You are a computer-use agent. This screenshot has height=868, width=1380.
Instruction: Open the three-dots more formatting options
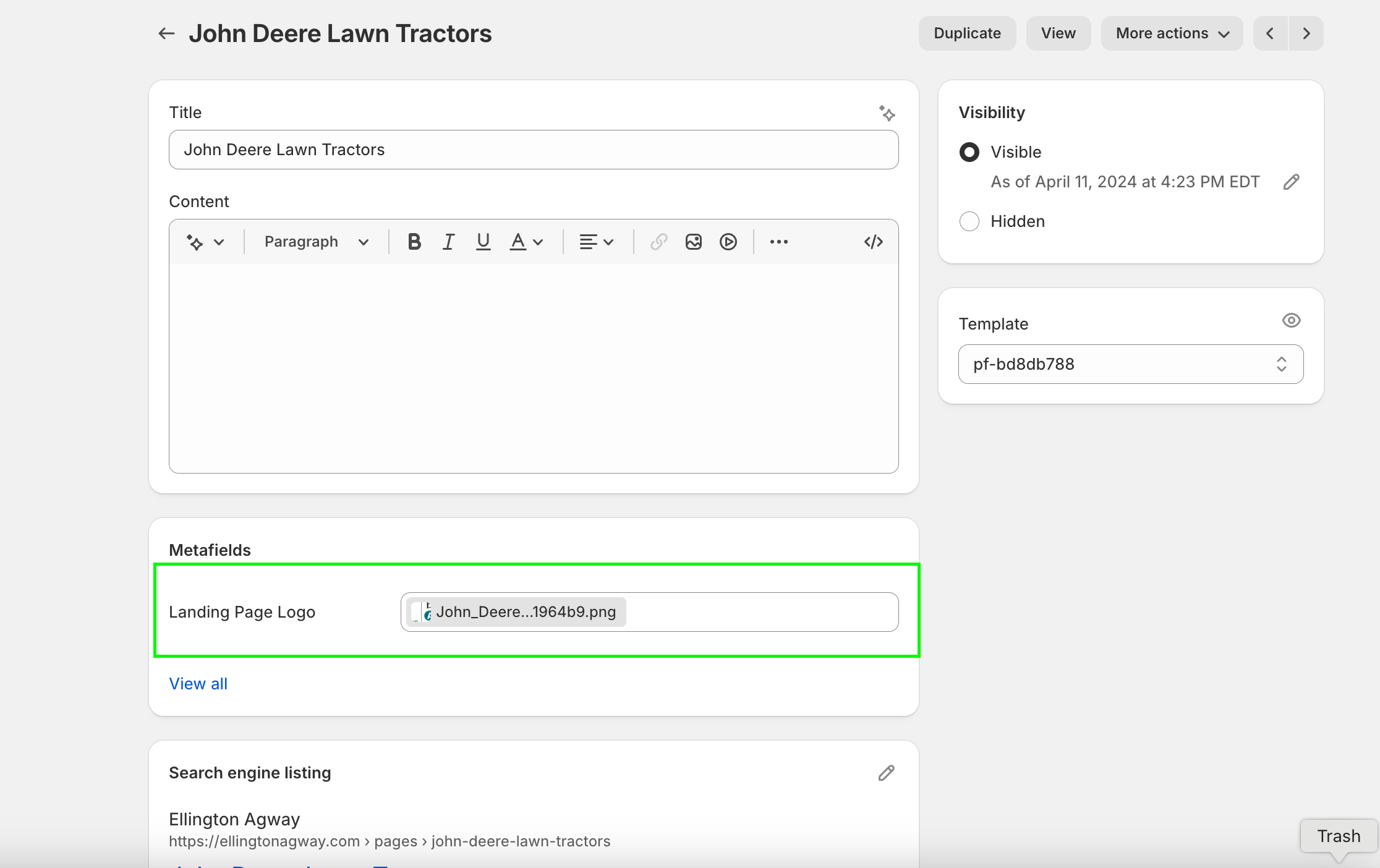[779, 242]
